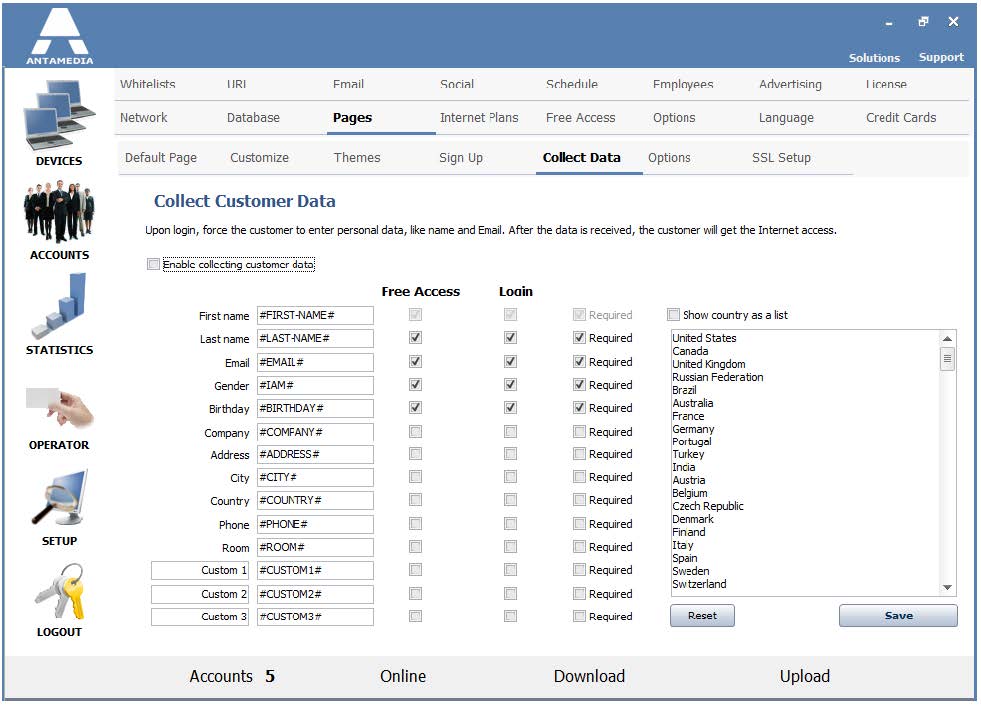The width and height of the screenshot is (981, 706).
Task: Click the Email #EMAIL# input field
Action: point(315,362)
